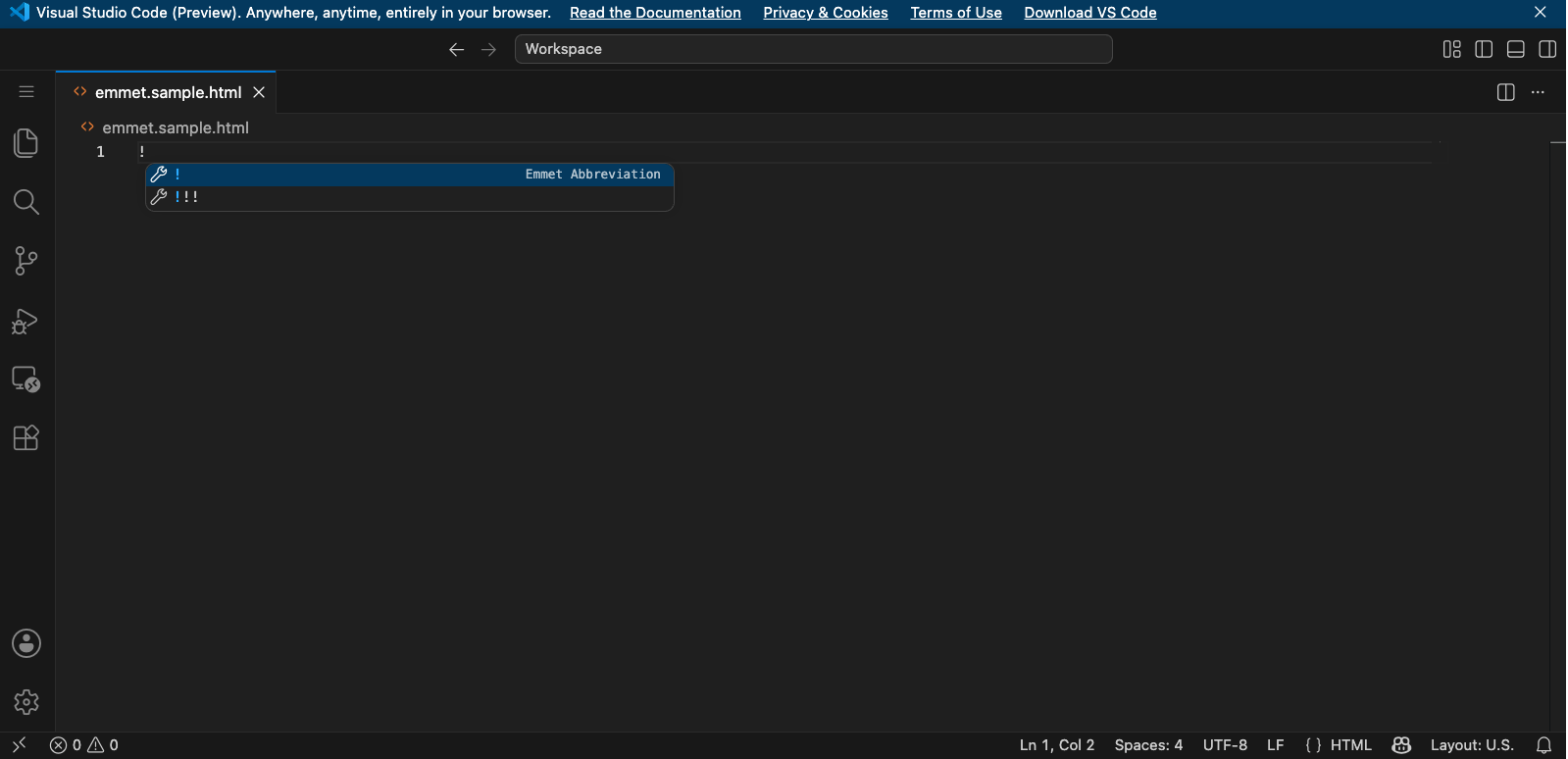
Task: Open the Read the Documentation link
Action: tap(655, 13)
